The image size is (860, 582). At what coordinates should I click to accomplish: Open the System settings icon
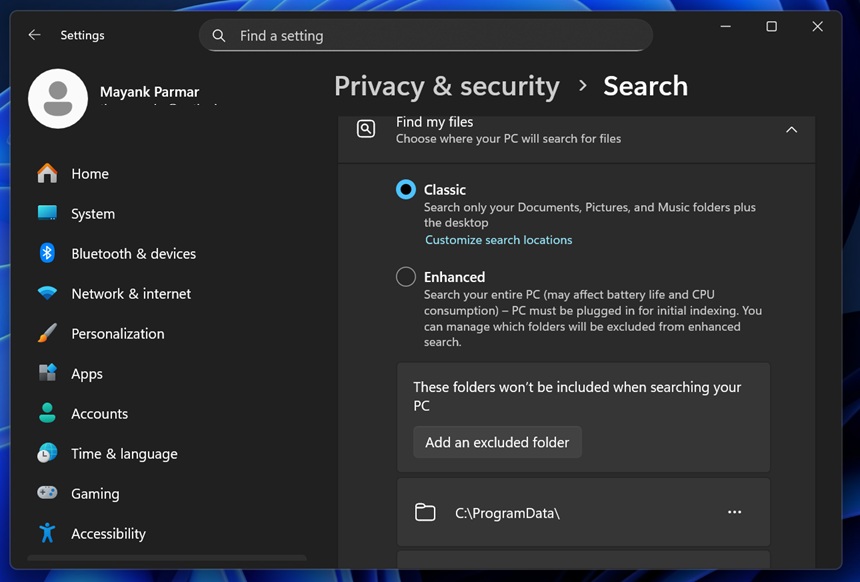pyautogui.click(x=48, y=213)
